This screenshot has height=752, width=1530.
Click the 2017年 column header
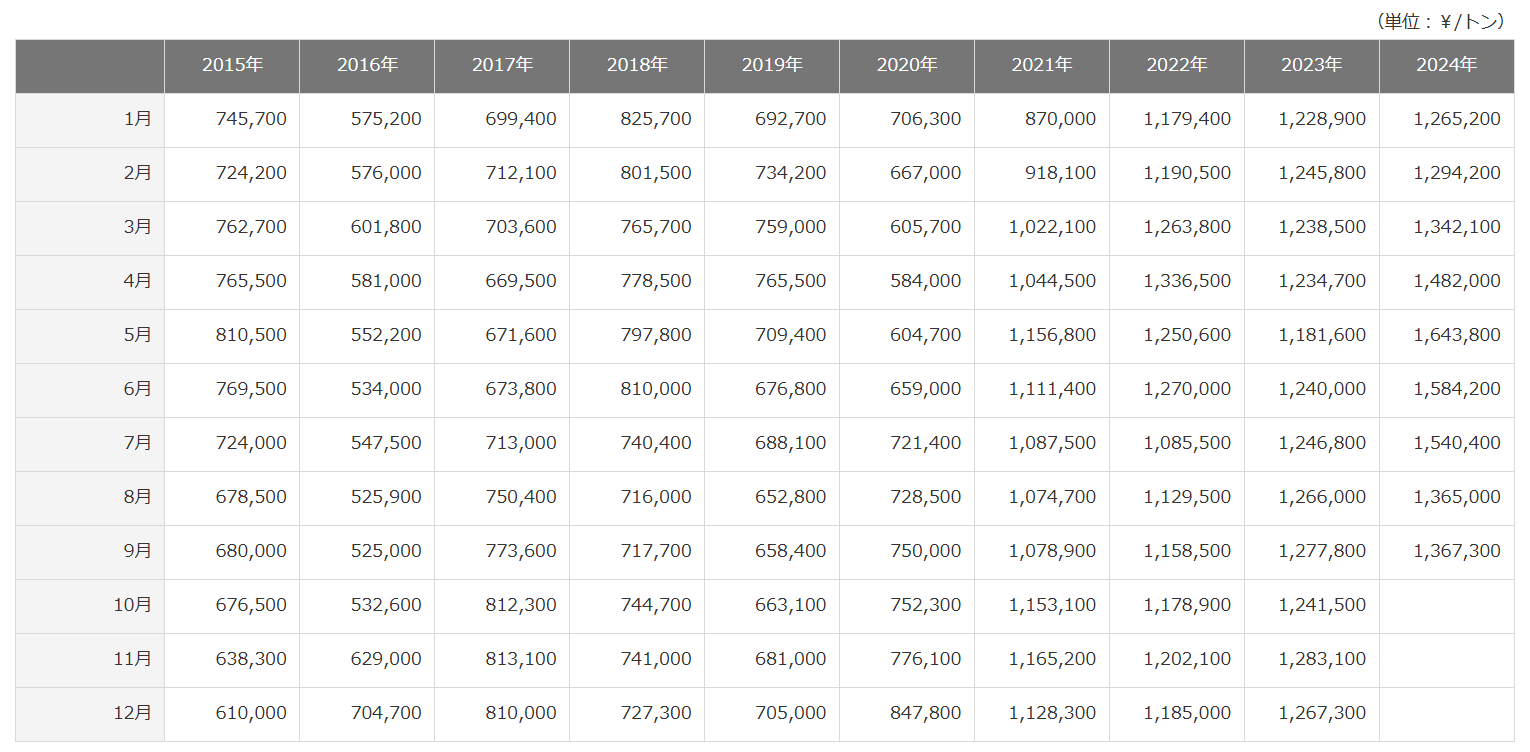pos(502,66)
